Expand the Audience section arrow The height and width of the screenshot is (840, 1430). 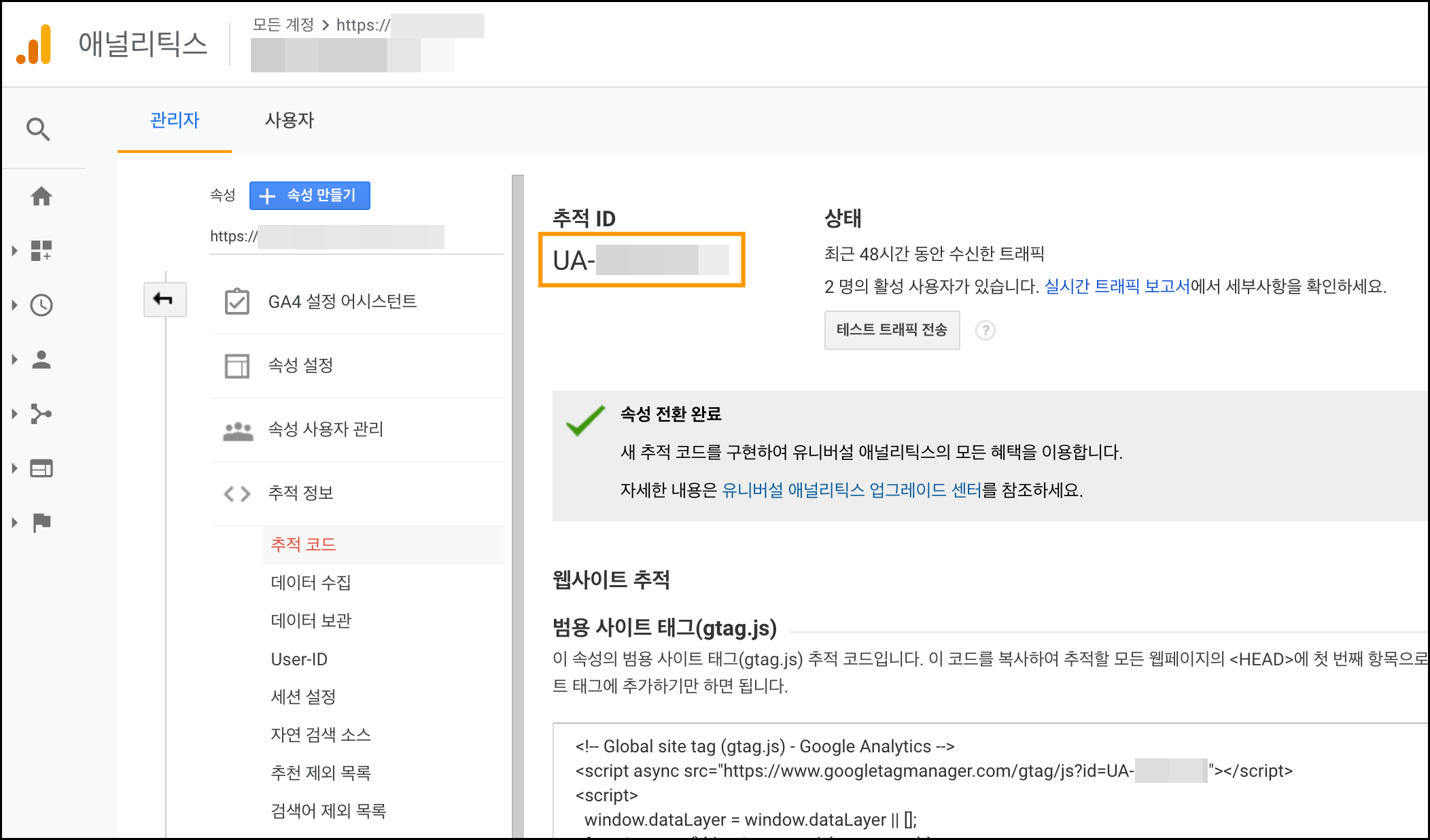click(x=14, y=360)
